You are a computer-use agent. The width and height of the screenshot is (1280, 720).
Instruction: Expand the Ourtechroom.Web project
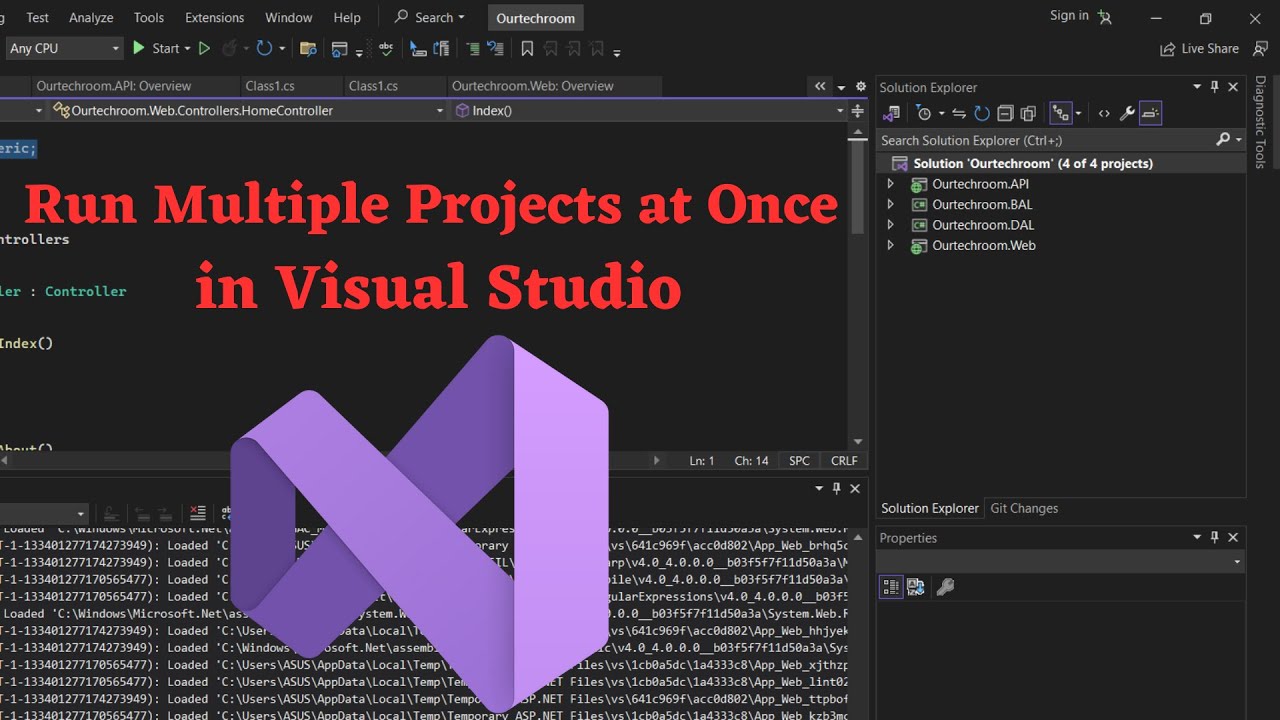point(891,245)
